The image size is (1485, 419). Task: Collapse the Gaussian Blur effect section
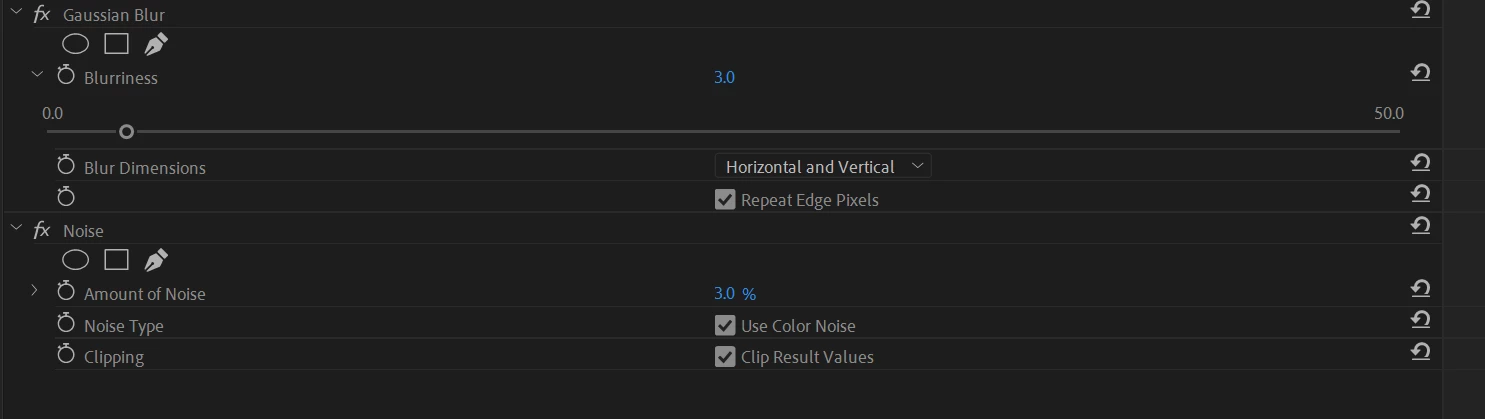coord(14,14)
